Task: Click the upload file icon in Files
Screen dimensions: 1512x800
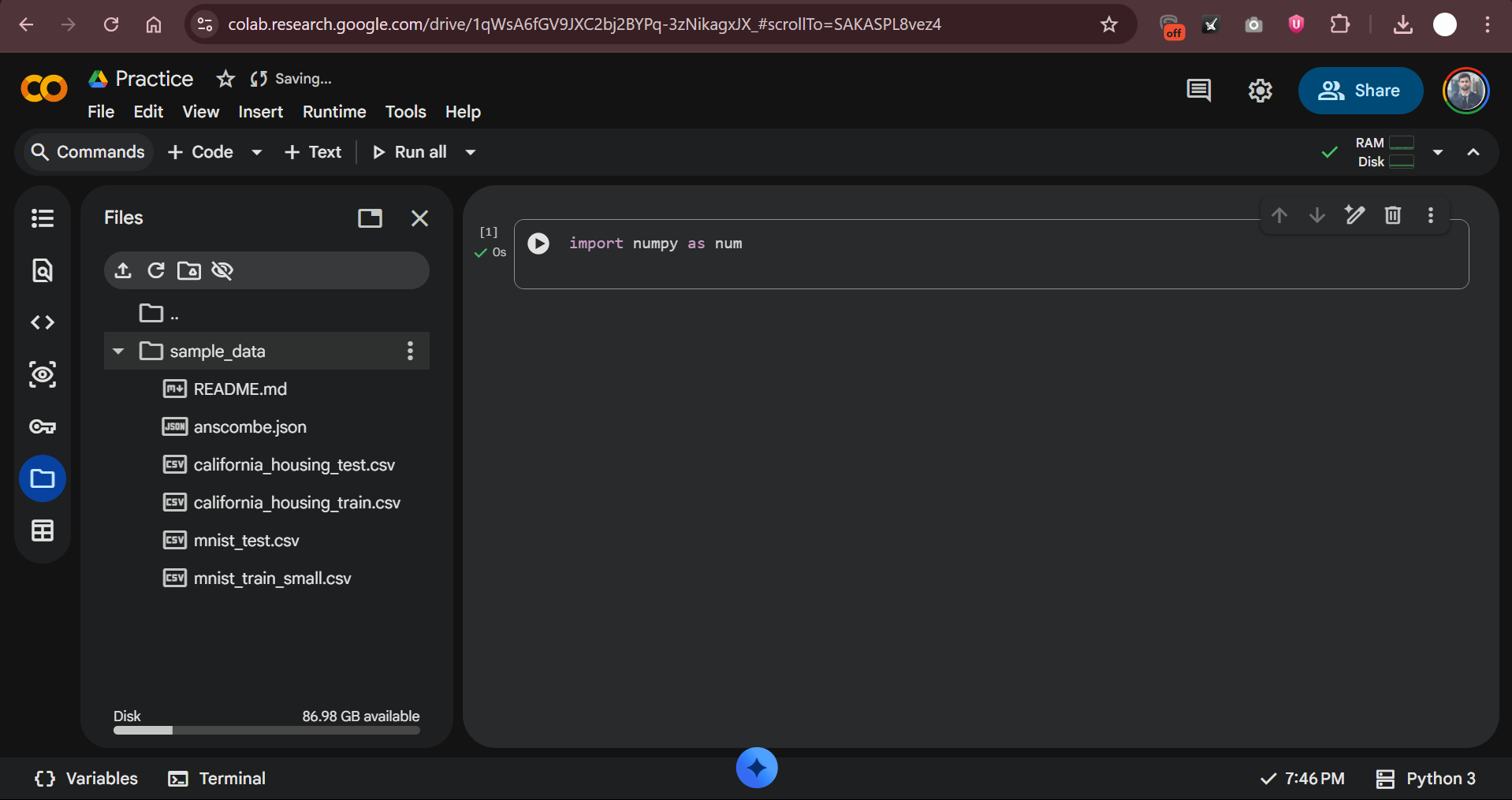Action: click(x=123, y=270)
